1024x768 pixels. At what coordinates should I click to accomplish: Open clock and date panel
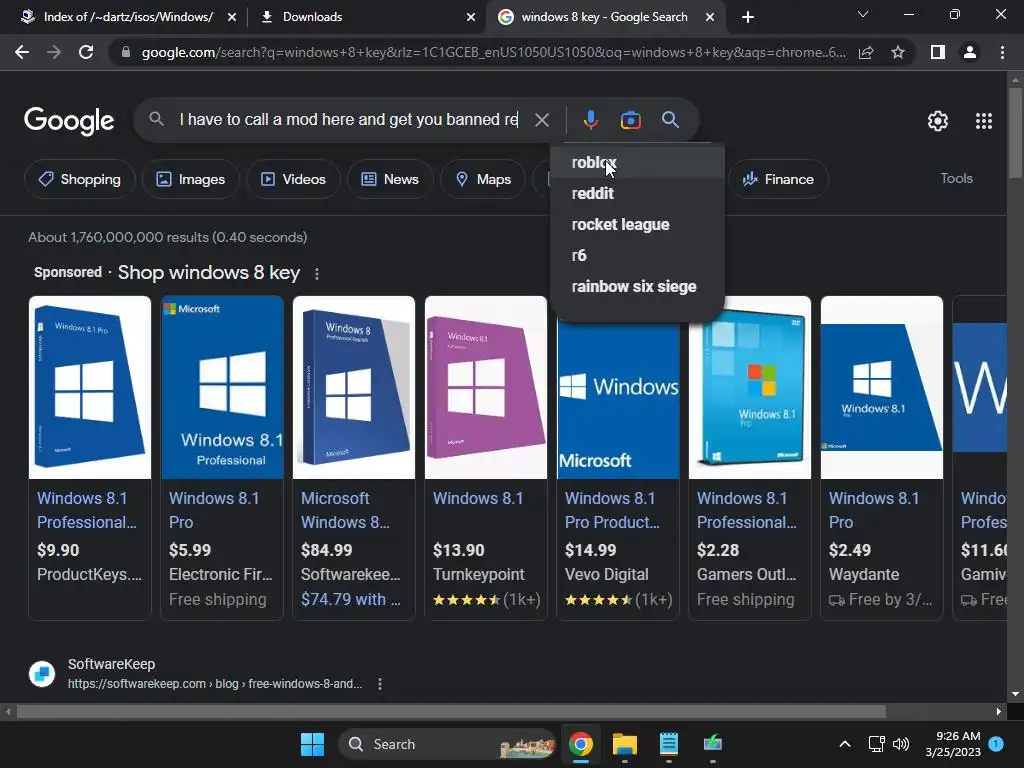click(x=953, y=744)
